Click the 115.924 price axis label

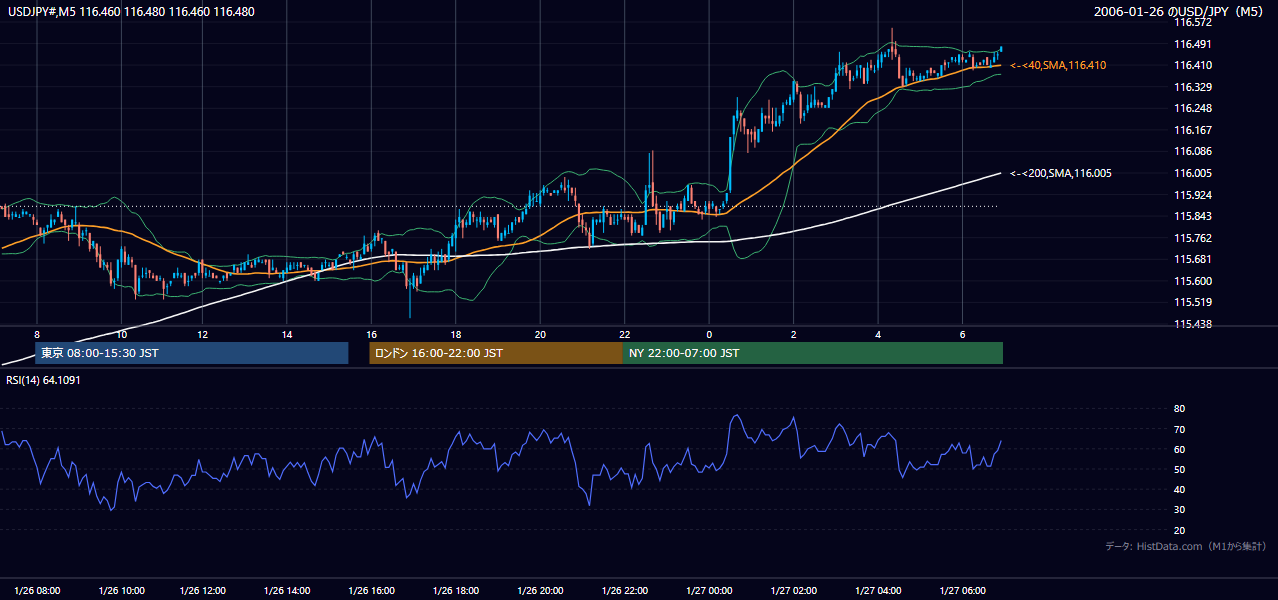[1191, 195]
